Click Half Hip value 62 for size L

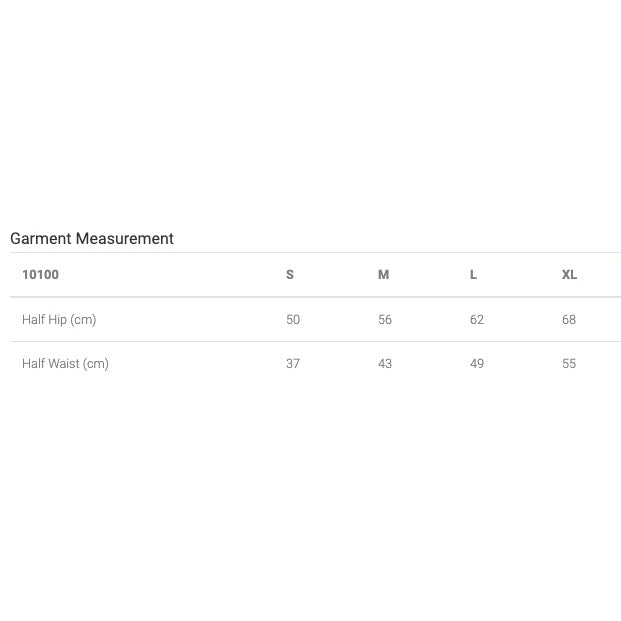click(x=477, y=320)
